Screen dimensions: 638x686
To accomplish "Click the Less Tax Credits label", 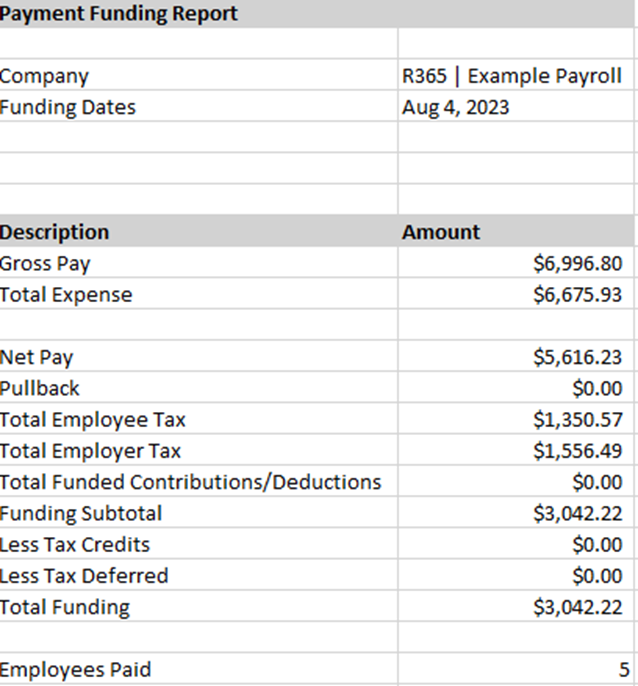I will [199, 544].
